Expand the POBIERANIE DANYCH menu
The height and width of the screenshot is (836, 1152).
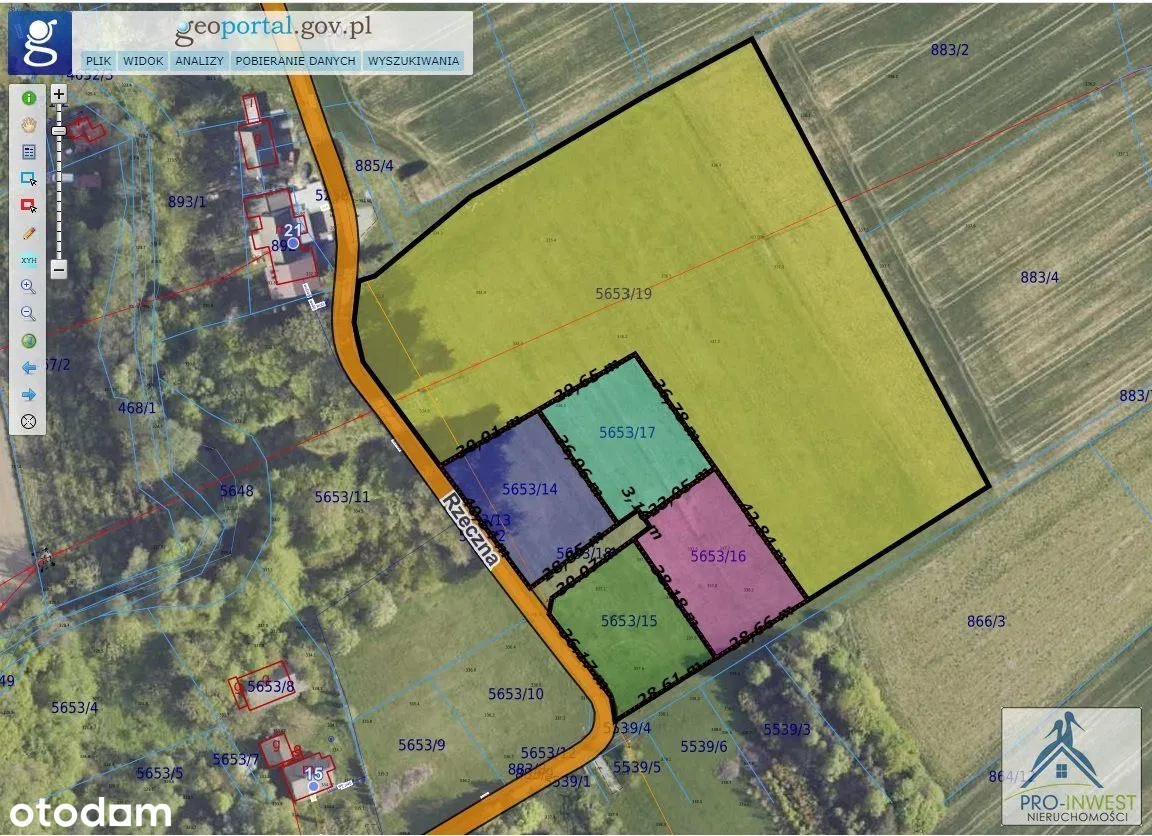pyautogui.click(x=295, y=61)
